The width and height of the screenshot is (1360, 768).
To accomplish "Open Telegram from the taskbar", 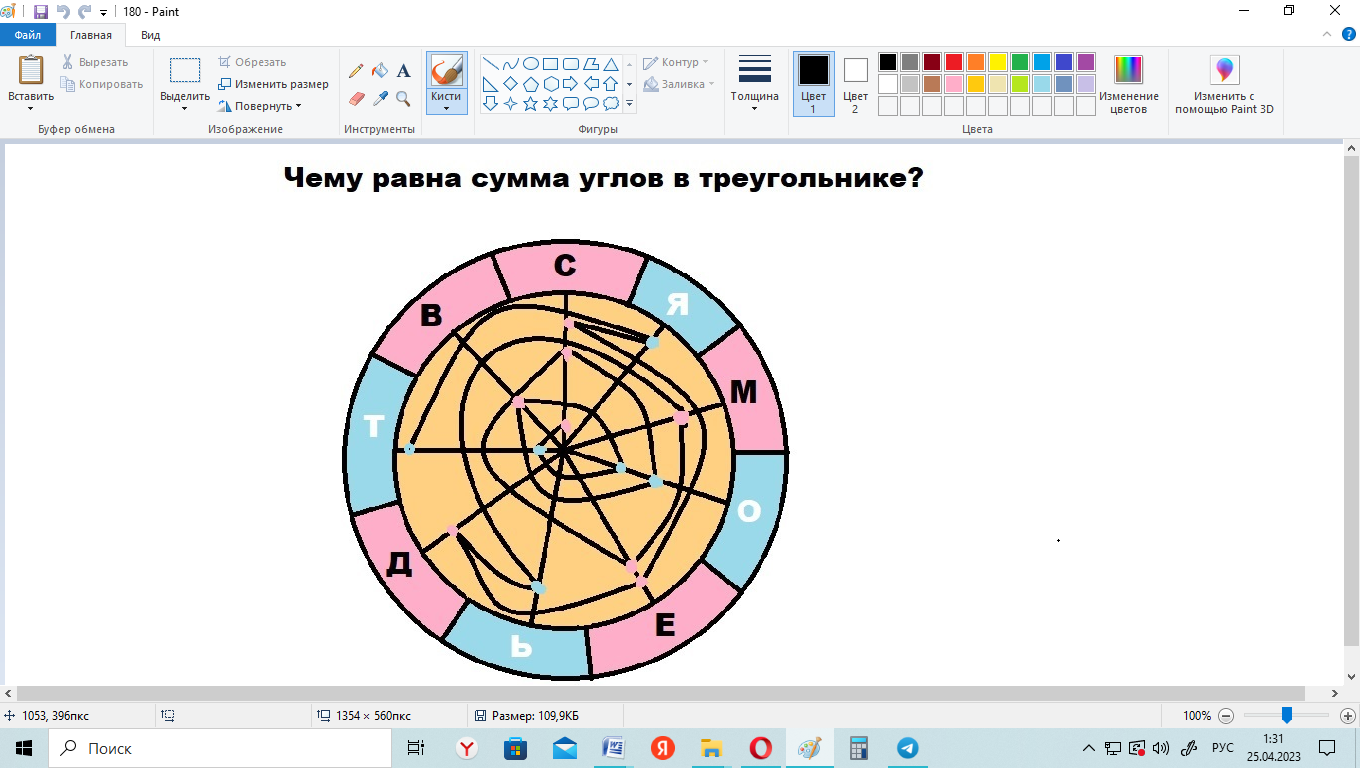I will tap(907, 748).
